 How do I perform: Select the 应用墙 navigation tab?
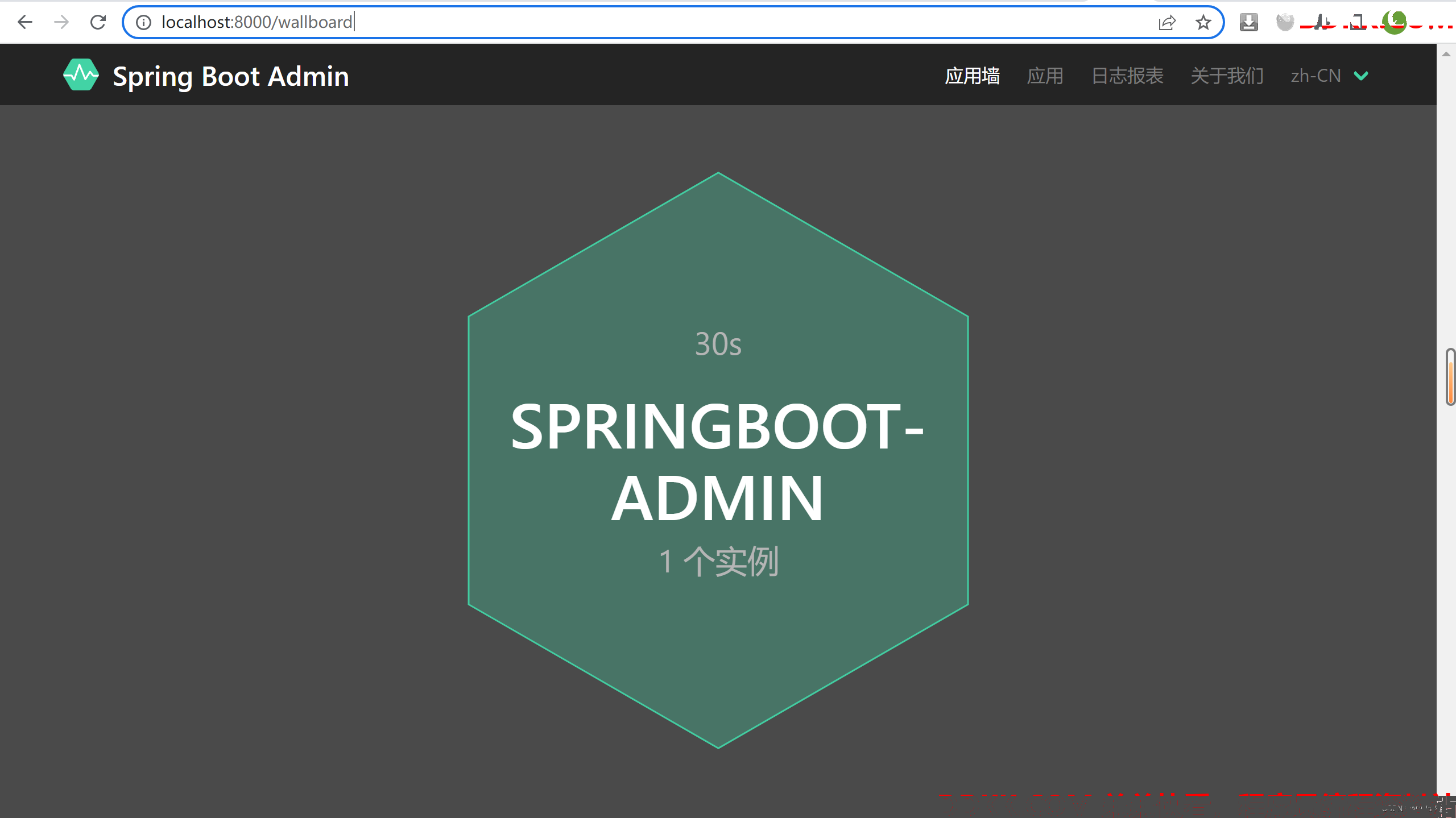coord(972,76)
